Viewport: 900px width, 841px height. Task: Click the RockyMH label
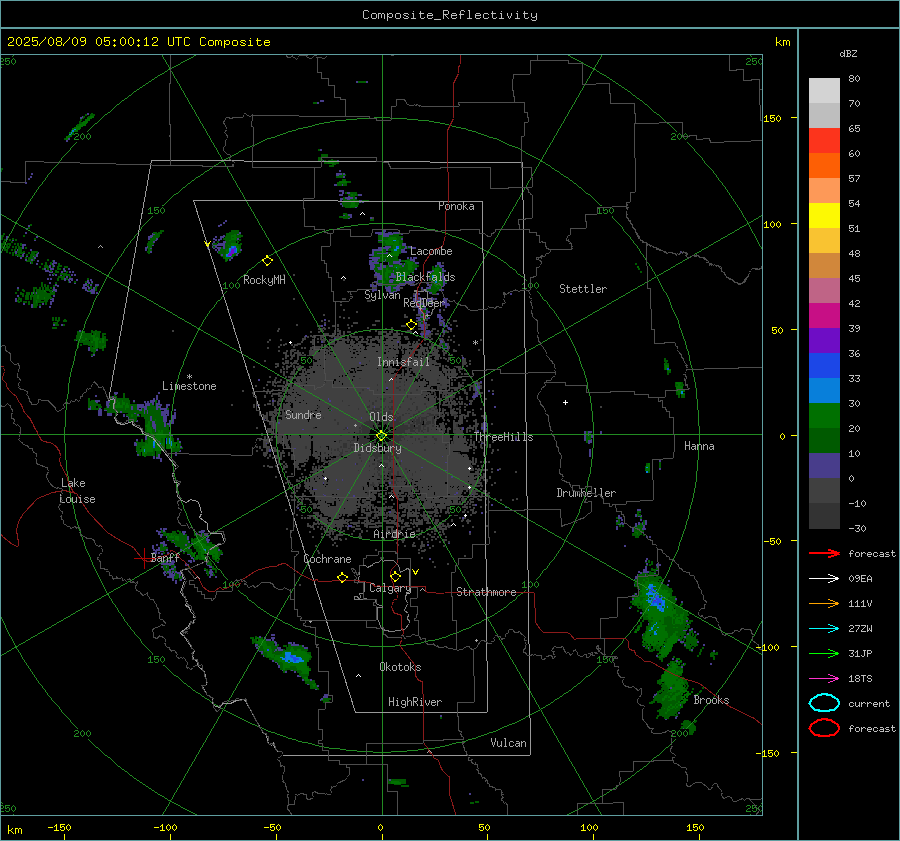point(264,280)
